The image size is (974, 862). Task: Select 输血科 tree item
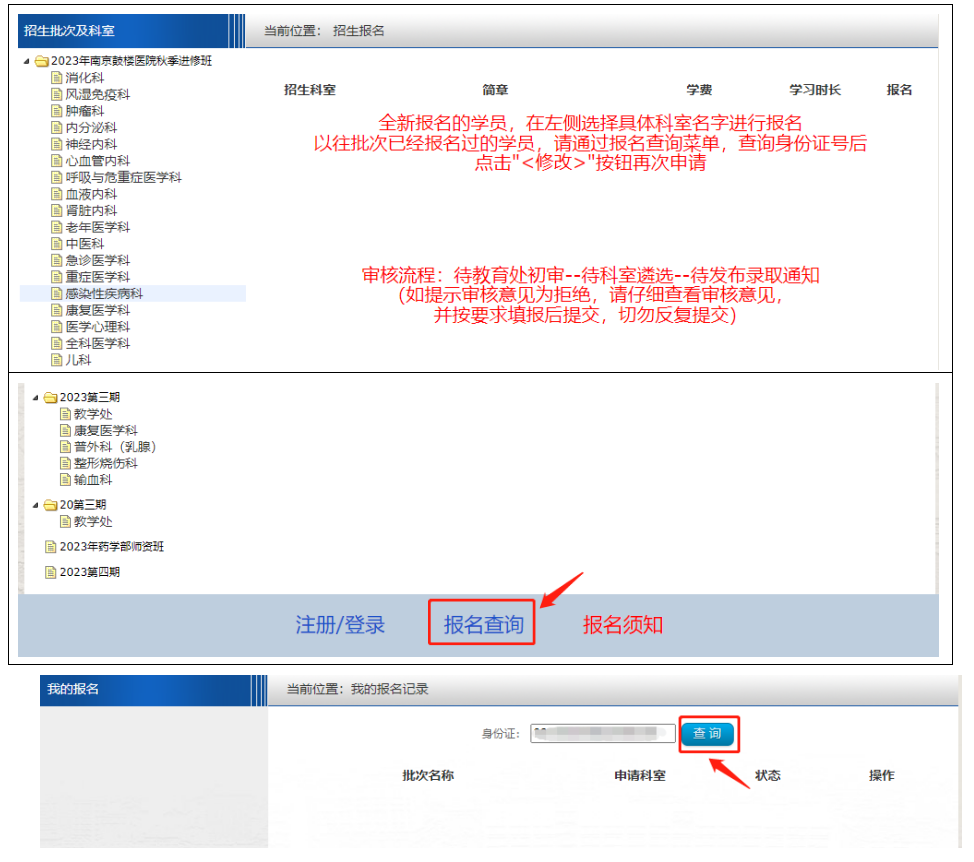pos(93,479)
